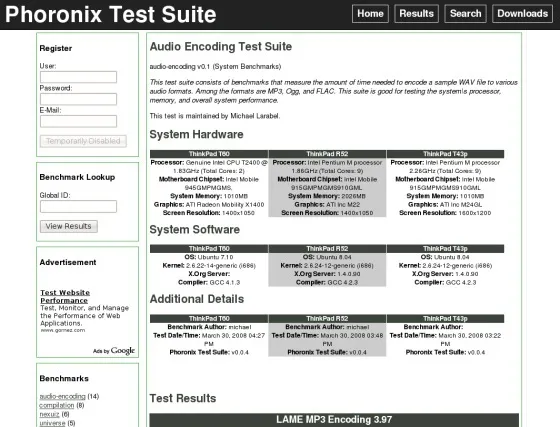Click the System Hardware heading
The height and width of the screenshot is (427, 560).
(196, 134)
